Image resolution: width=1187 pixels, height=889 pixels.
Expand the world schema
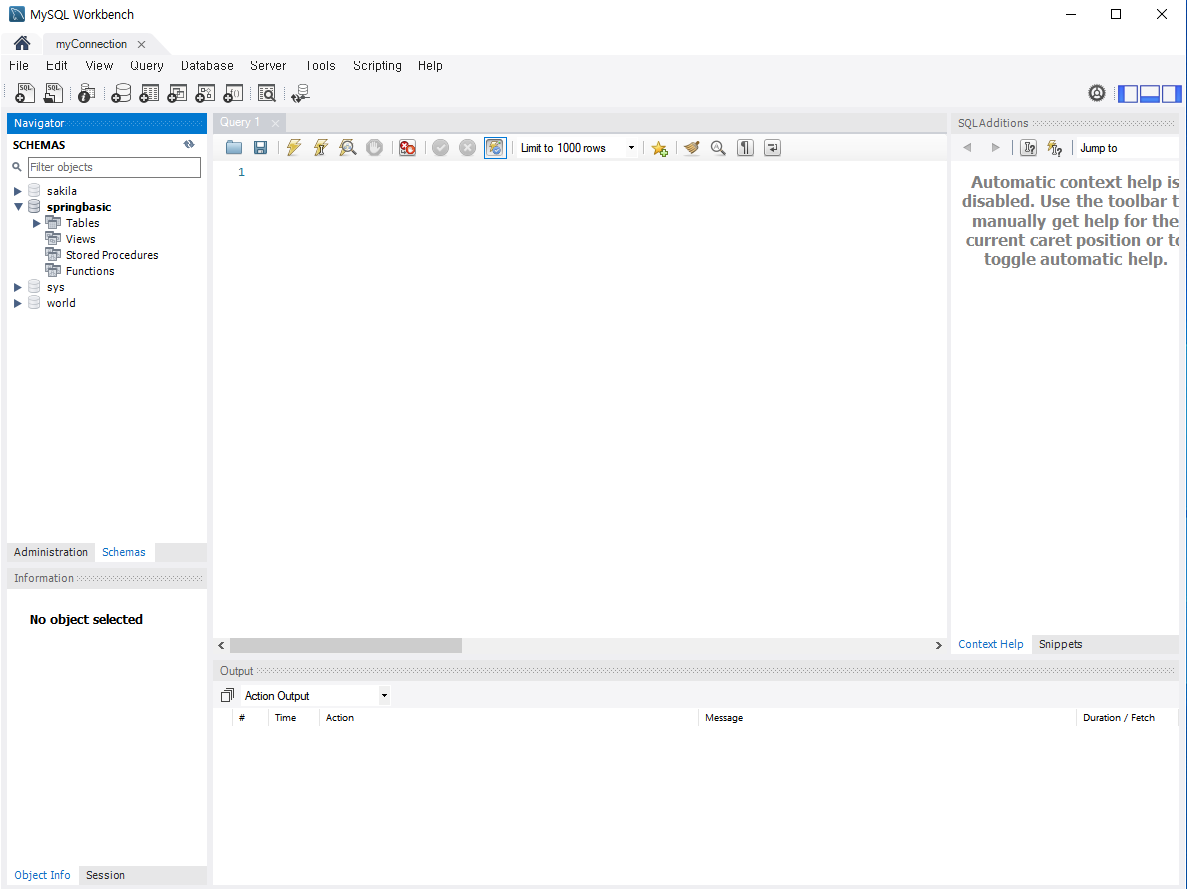click(17, 303)
